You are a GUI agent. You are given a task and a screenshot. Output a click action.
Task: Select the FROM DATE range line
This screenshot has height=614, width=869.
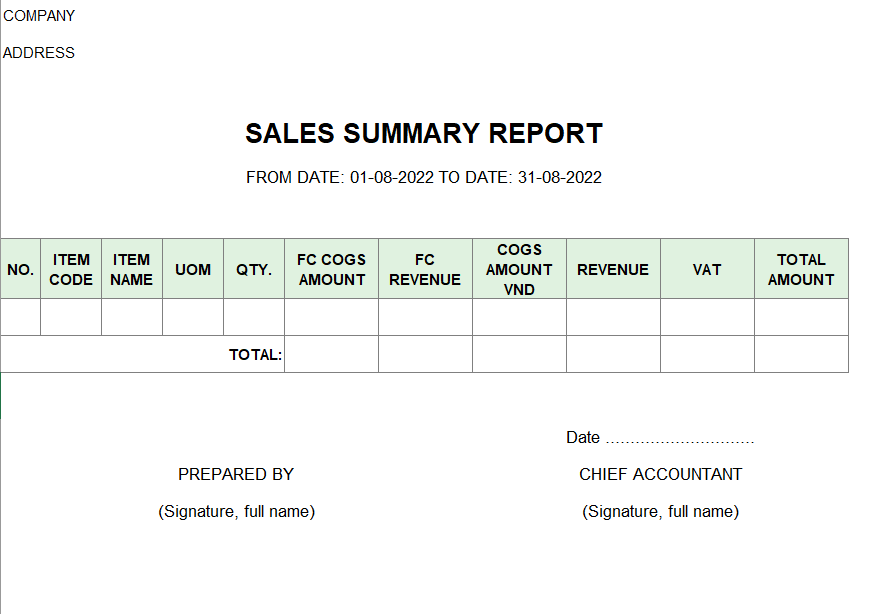(x=424, y=177)
